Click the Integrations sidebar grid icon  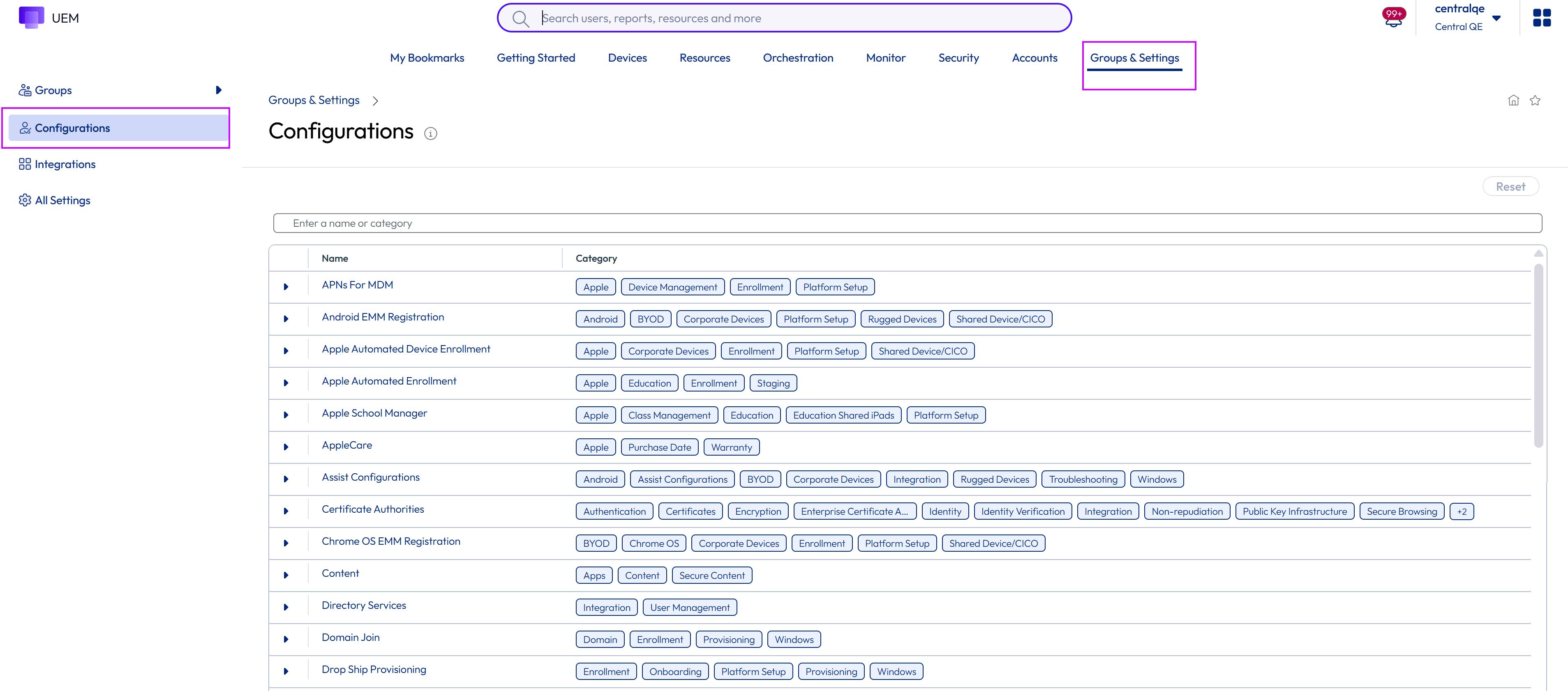click(25, 164)
